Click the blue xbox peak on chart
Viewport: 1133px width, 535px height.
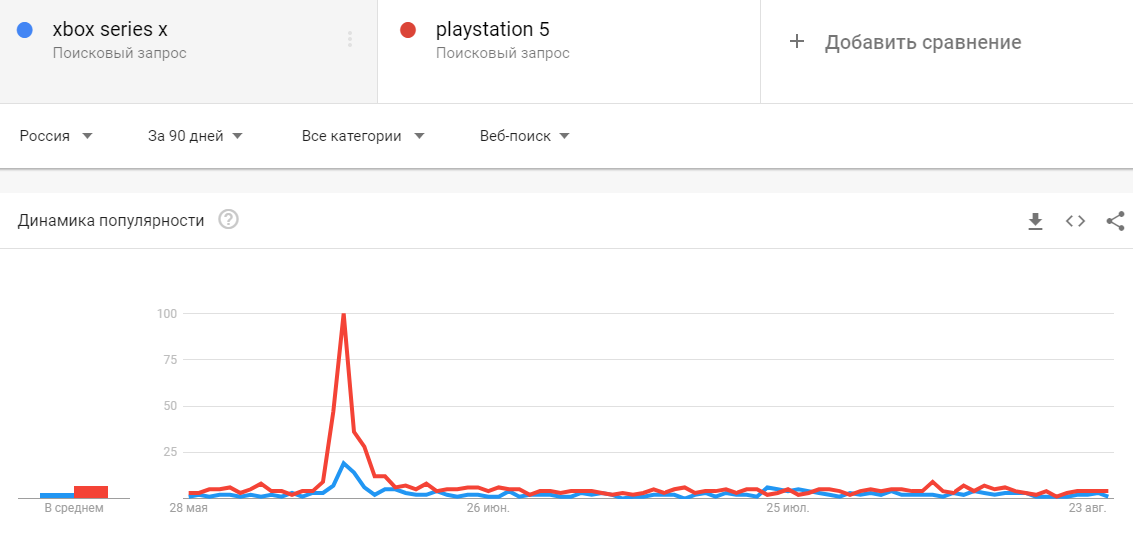pyautogui.click(x=344, y=463)
